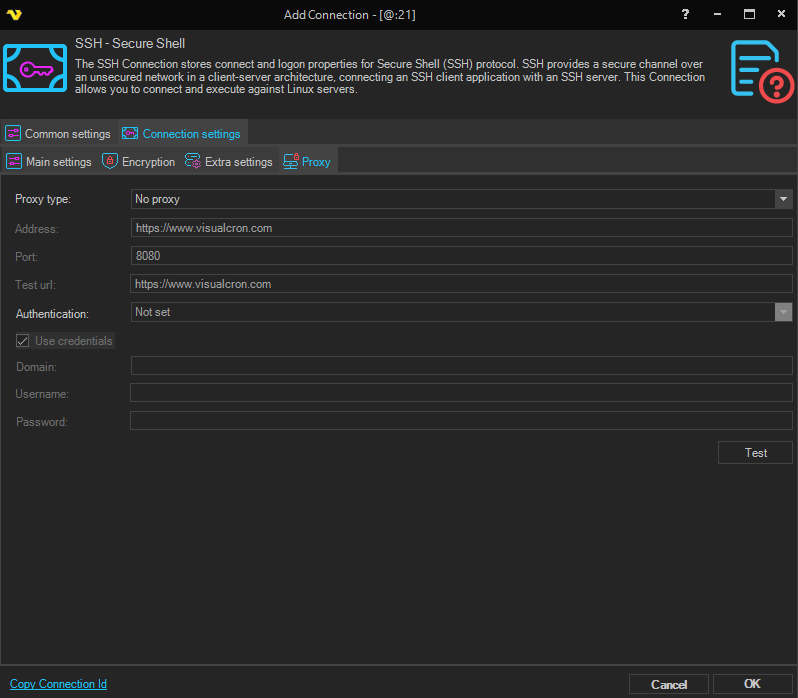Confirm with the OK button
This screenshot has width=798, height=698.
click(752, 684)
